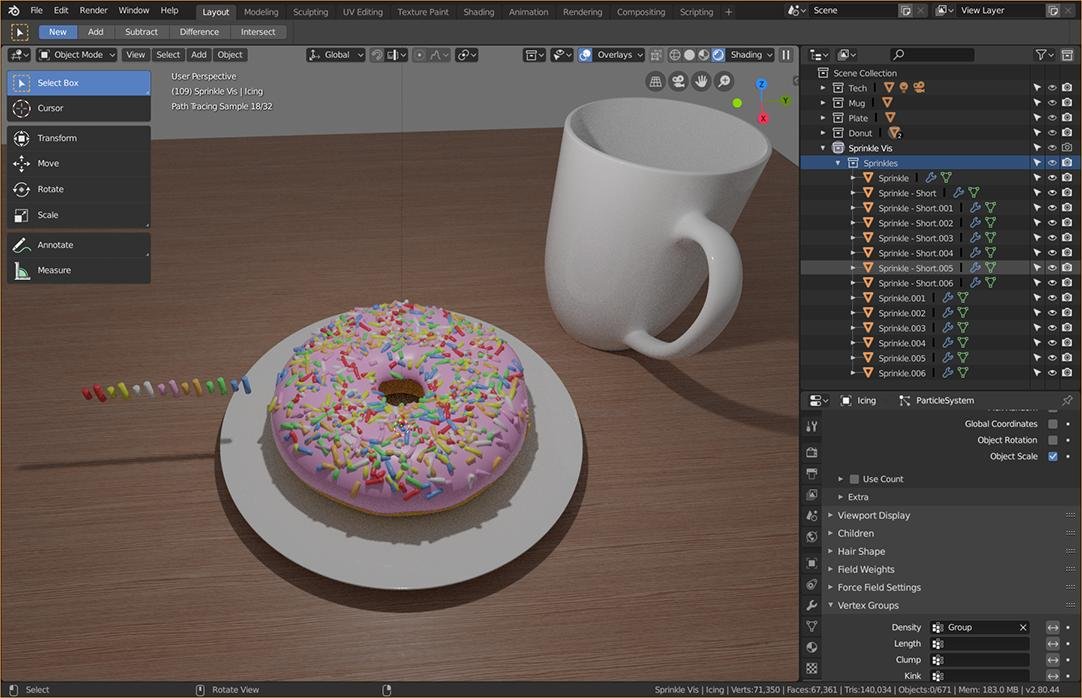
Task: Collapse the Sprinkles collection in outliner
Action: 838,163
